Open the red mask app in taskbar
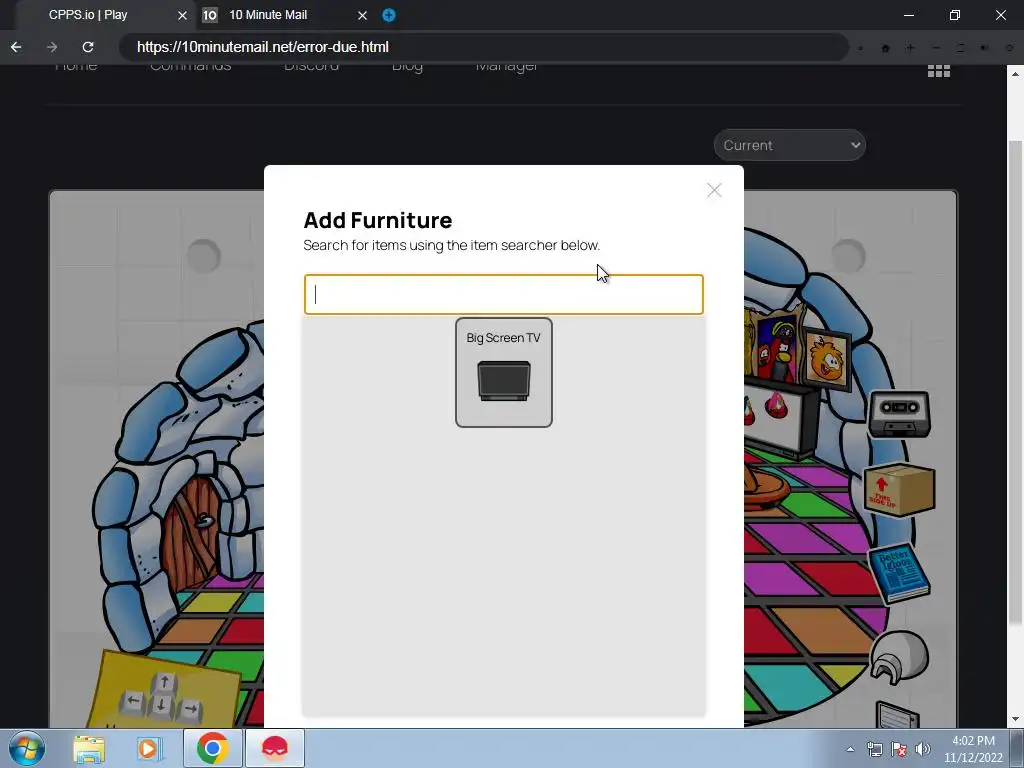Viewport: 1024px width, 768px height. (x=275, y=748)
